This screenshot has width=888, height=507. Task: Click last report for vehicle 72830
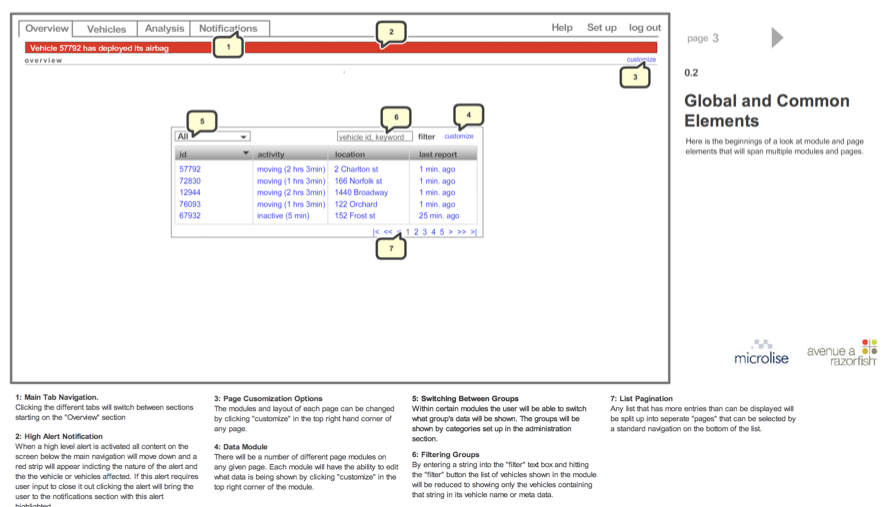pyautogui.click(x=437, y=181)
